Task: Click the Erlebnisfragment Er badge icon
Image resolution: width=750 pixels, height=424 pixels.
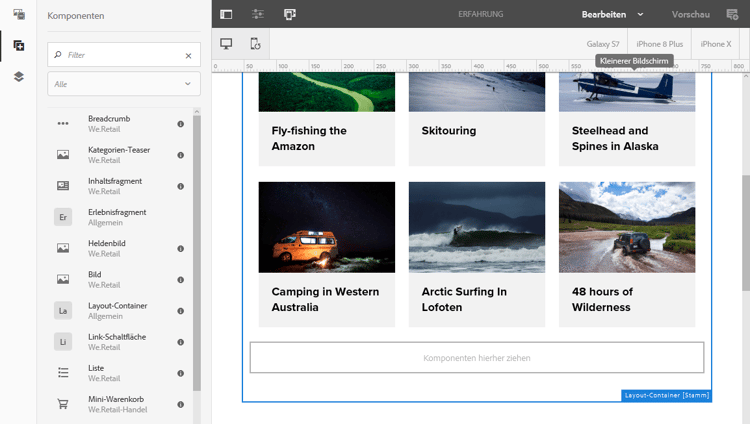Action: tap(63, 217)
